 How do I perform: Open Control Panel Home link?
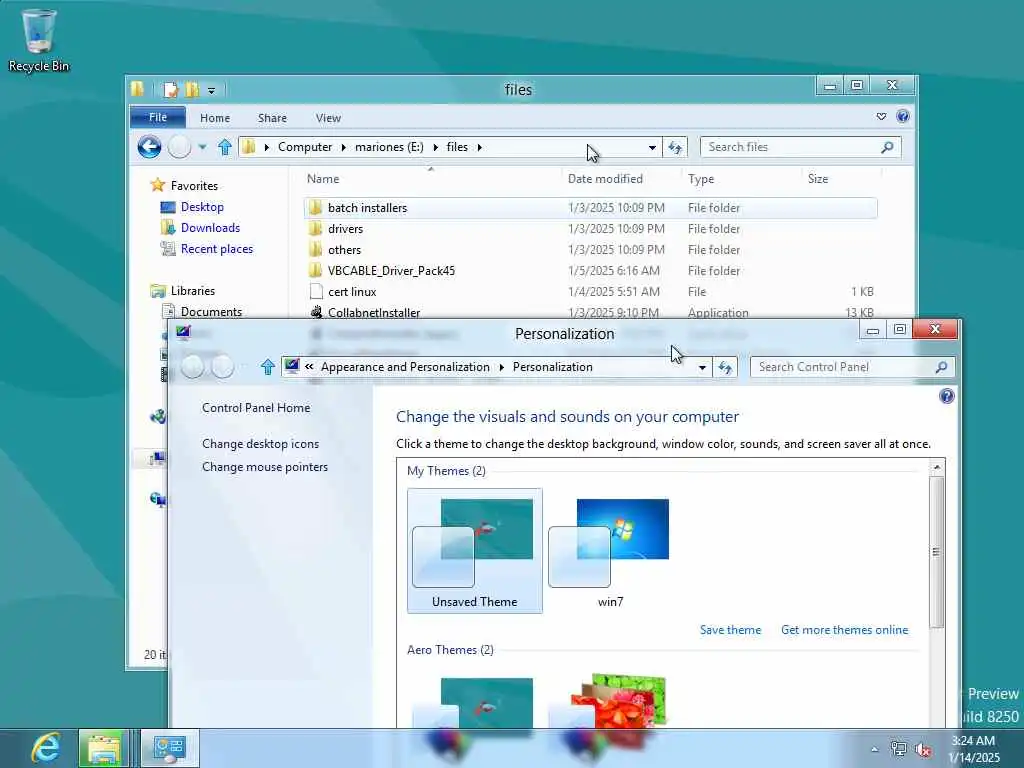pyautogui.click(x=256, y=408)
